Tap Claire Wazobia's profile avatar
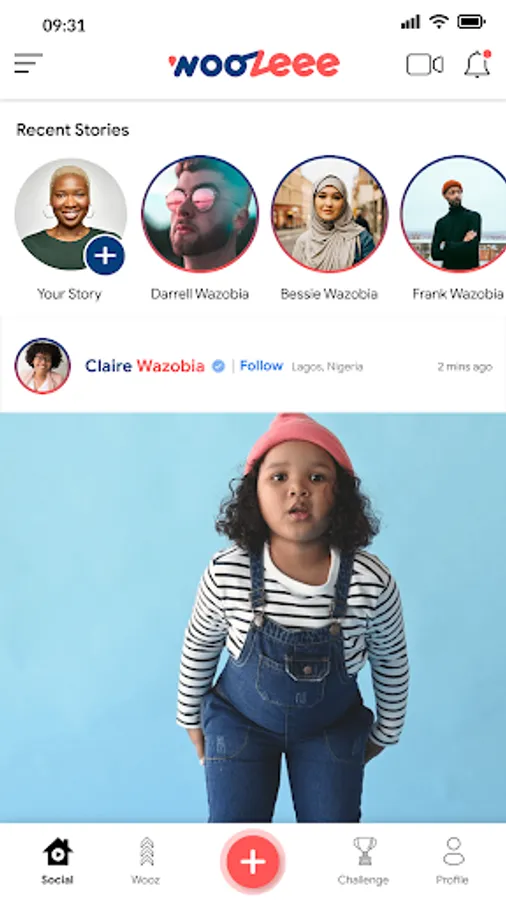 pyautogui.click(x=43, y=366)
